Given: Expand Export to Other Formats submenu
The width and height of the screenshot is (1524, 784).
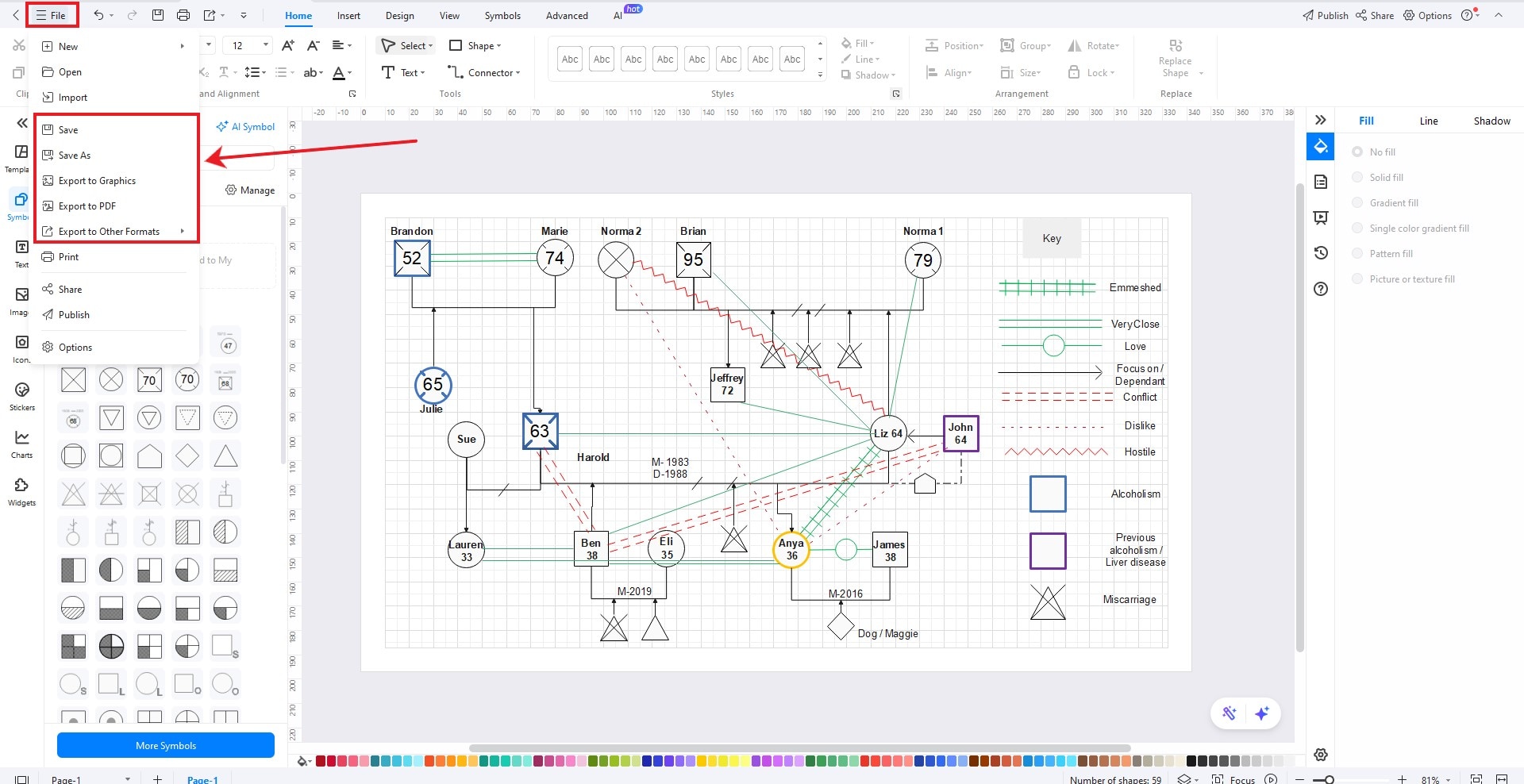Looking at the screenshot, I should coord(183,231).
